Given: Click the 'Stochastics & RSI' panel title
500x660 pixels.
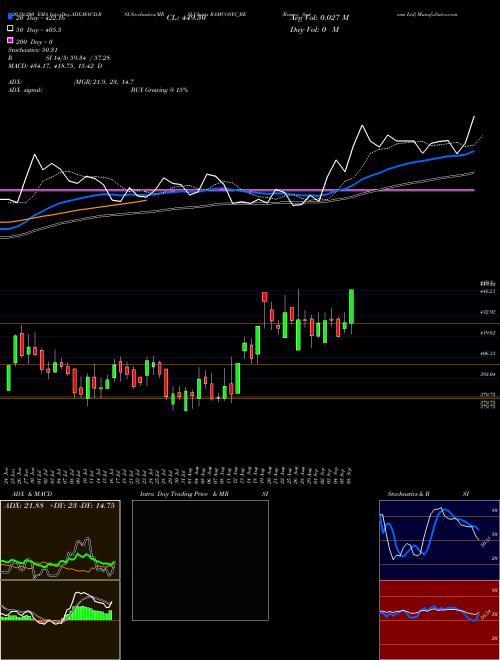Looking at the screenshot, I should point(428,494).
